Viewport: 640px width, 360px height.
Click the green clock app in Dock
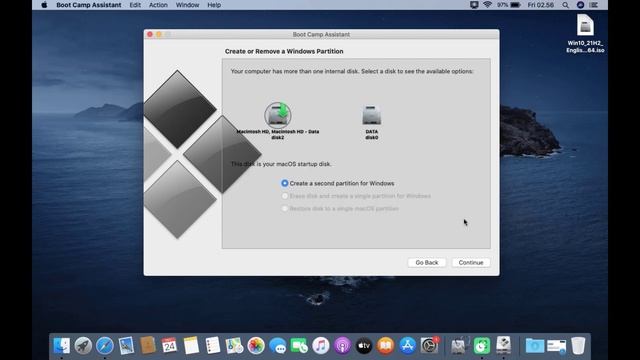click(482, 346)
